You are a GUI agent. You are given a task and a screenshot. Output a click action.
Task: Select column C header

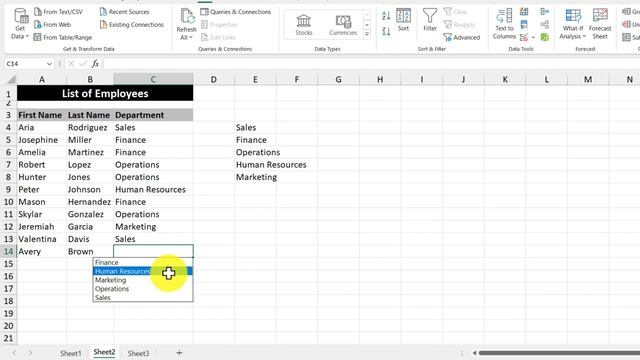[x=153, y=79]
